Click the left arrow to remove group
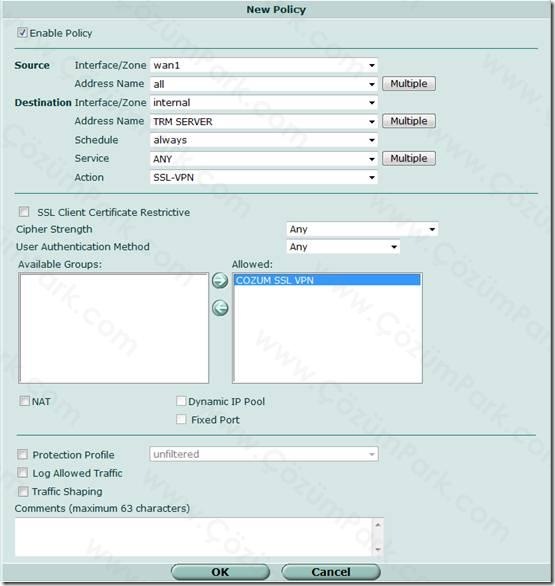 point(220,308)
